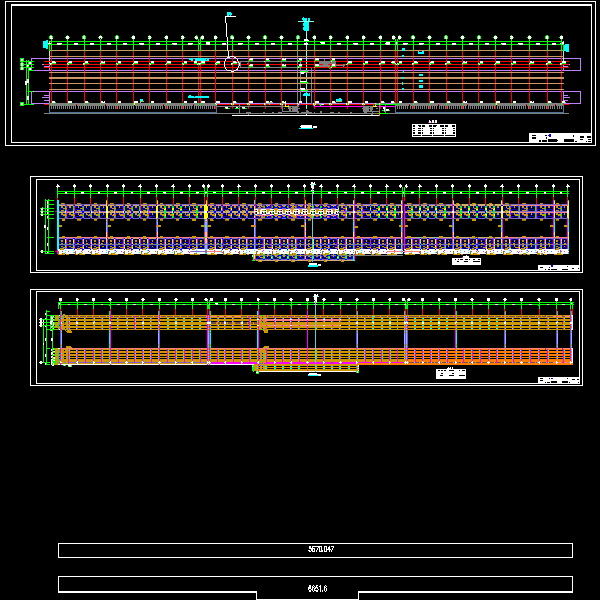The height and width of the screenshot is (600, 600).
Task: Click the dimension stack left of bottom plan
Action: [47, 335]
